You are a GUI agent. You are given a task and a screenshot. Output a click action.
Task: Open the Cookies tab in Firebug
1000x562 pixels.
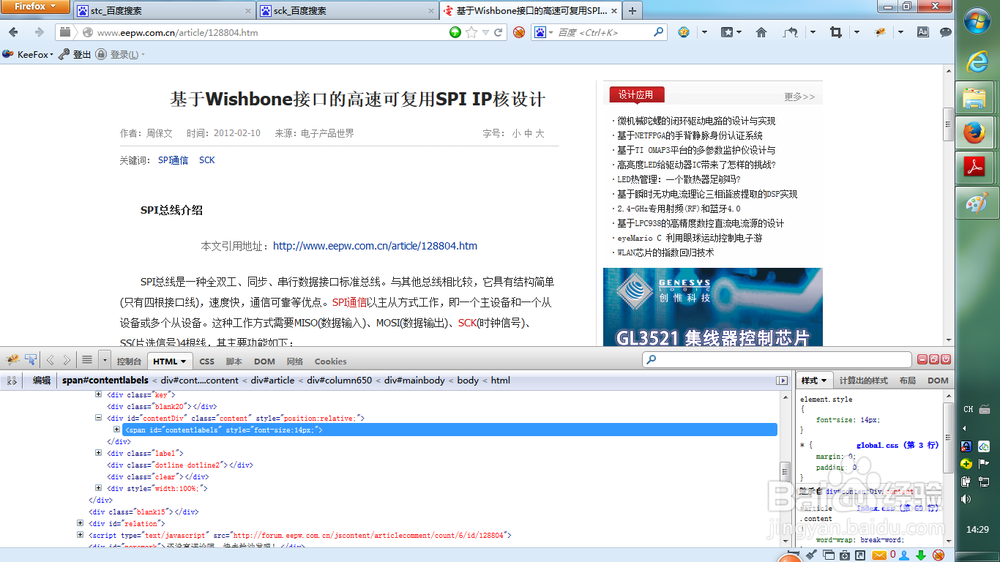click(x=330, y=361)
